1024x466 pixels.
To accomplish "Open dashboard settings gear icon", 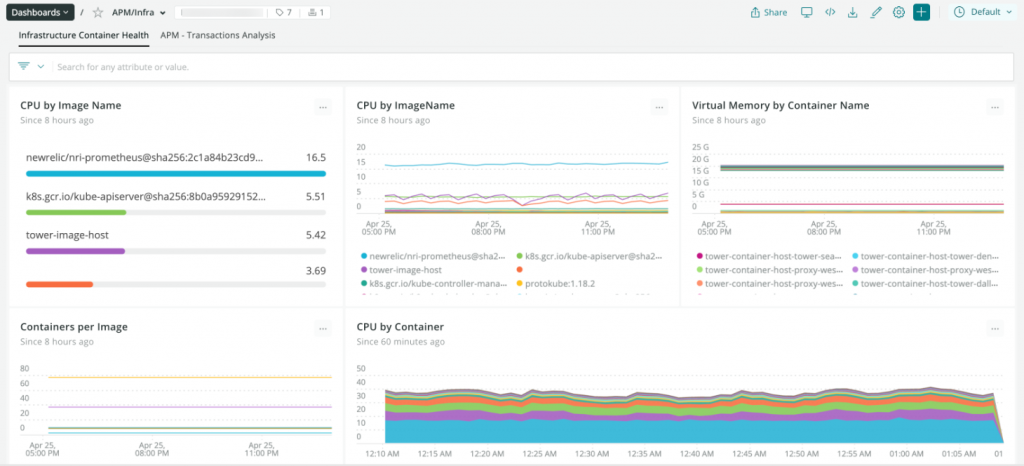I will [x=898, y=13].
